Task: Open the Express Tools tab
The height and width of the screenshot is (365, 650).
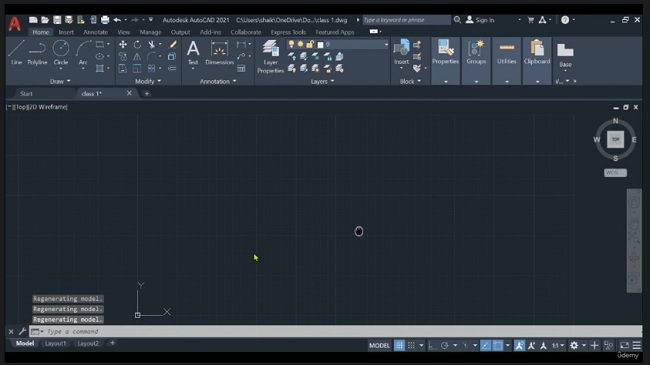Action: (x=288, y=32)
